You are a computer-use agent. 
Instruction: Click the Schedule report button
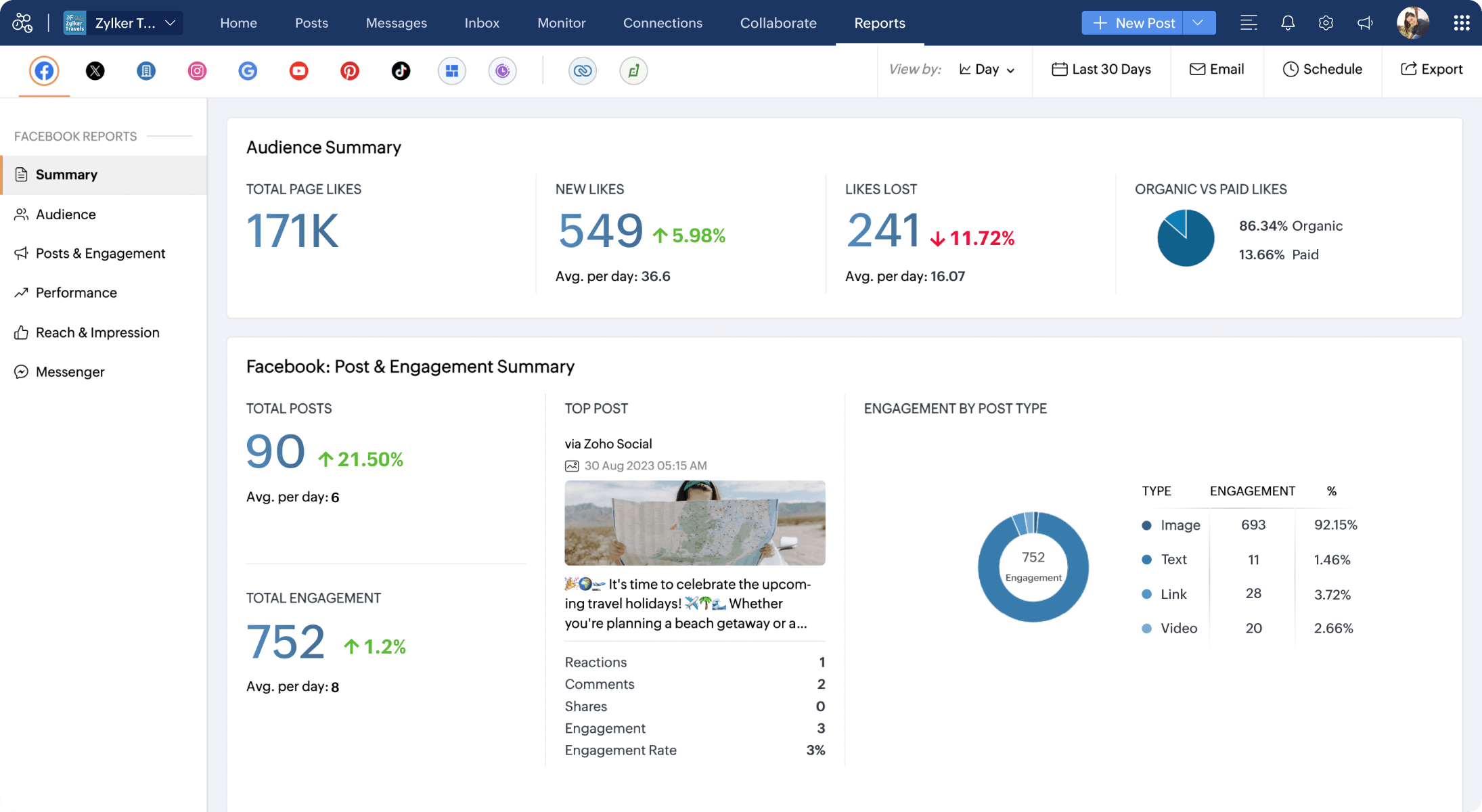click(1322, 69)
